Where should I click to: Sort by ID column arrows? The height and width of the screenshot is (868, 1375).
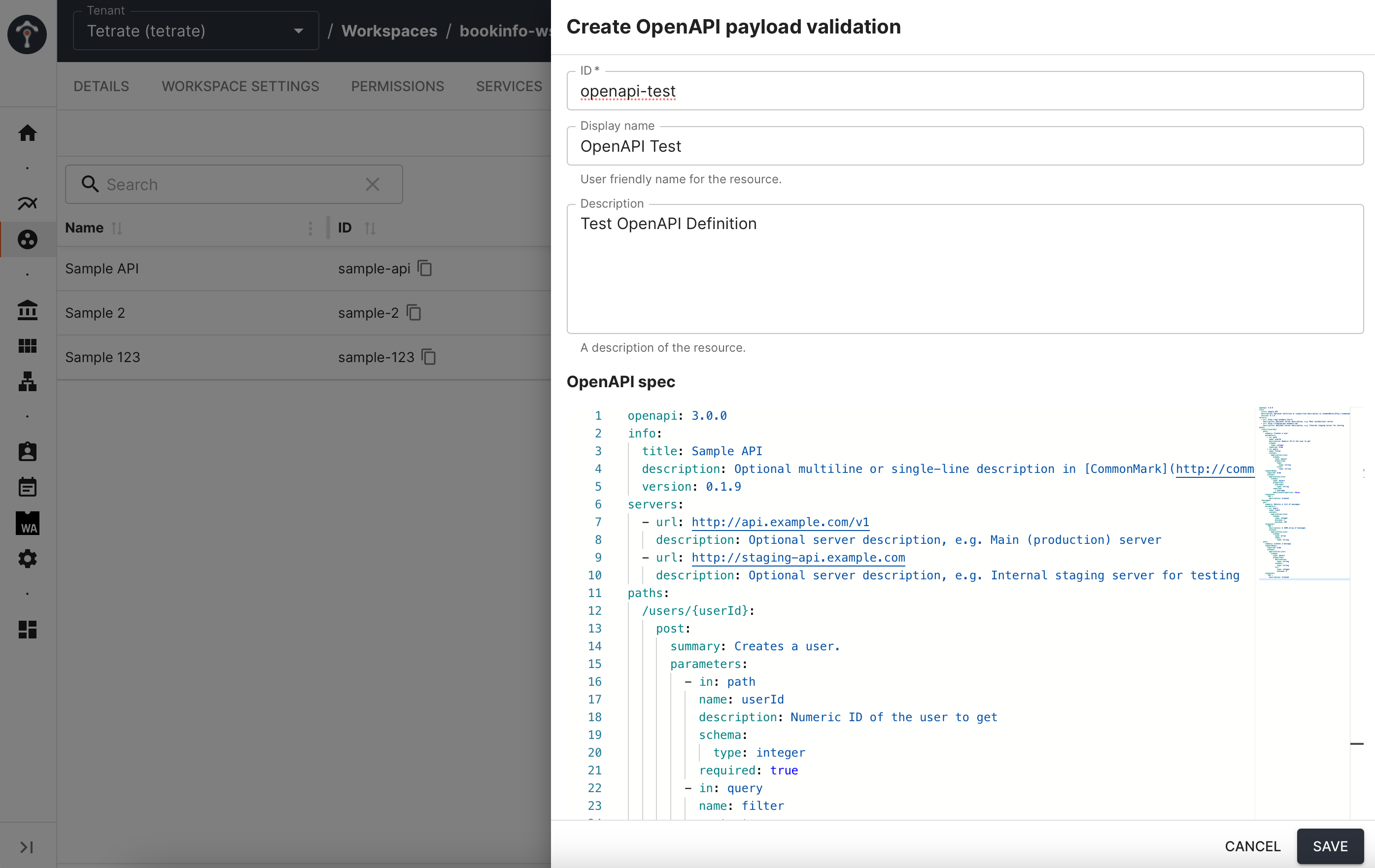[370, 228]
